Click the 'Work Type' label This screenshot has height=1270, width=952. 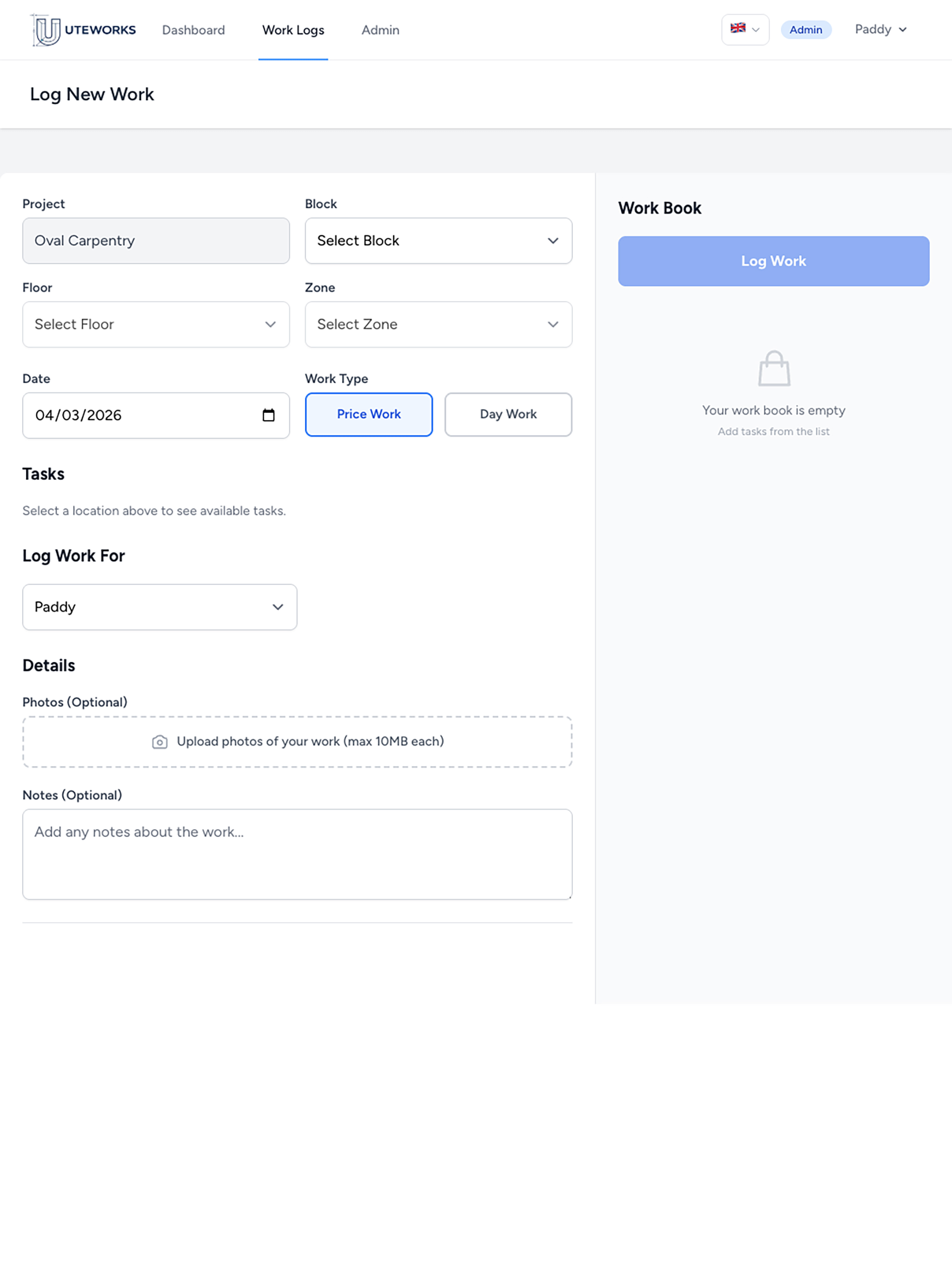point(337,379)
